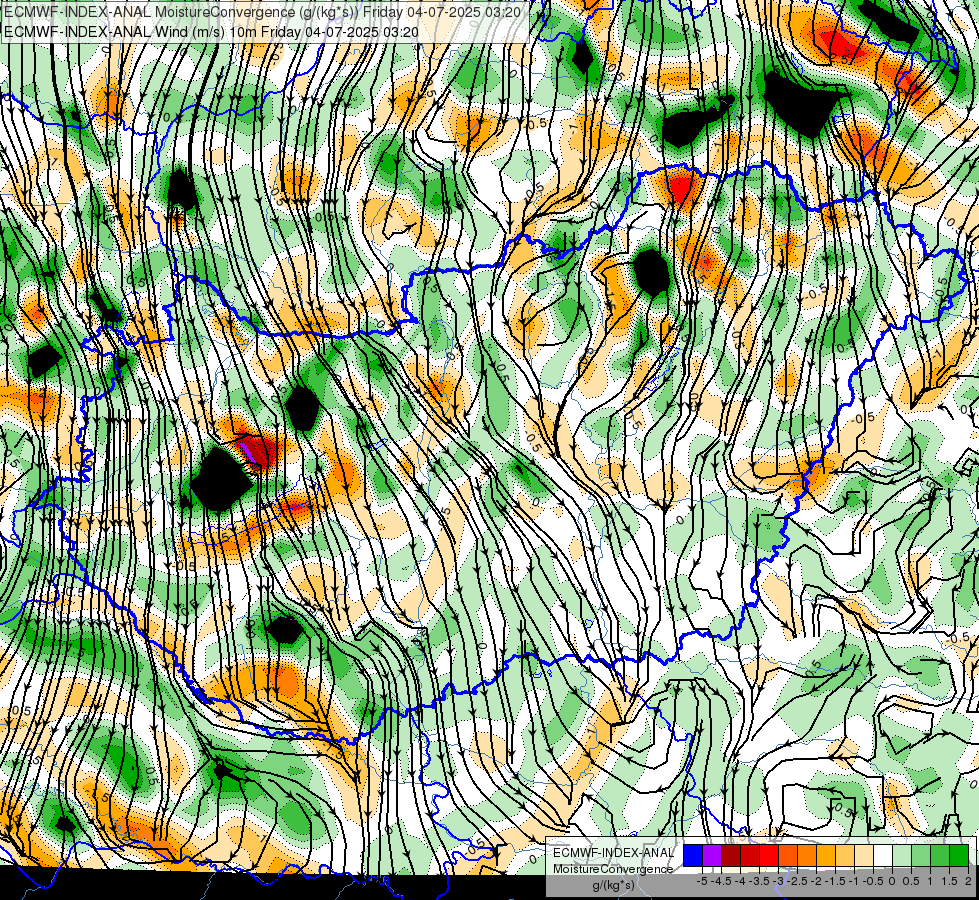Viewport: 979px width, 900px height.
Task: Click the -1.5 legend tick label
Action: (835, 881)
